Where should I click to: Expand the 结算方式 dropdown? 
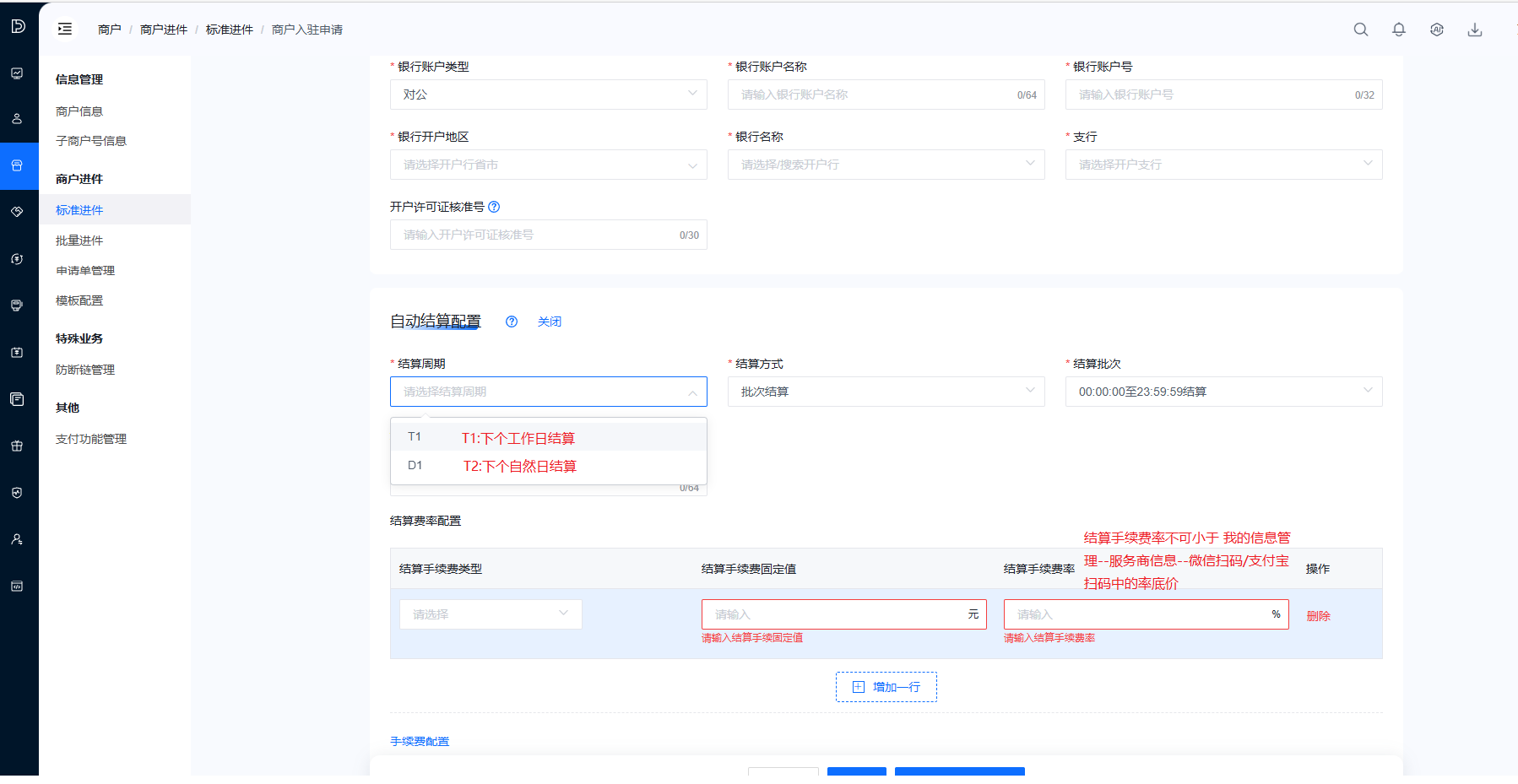886,392
